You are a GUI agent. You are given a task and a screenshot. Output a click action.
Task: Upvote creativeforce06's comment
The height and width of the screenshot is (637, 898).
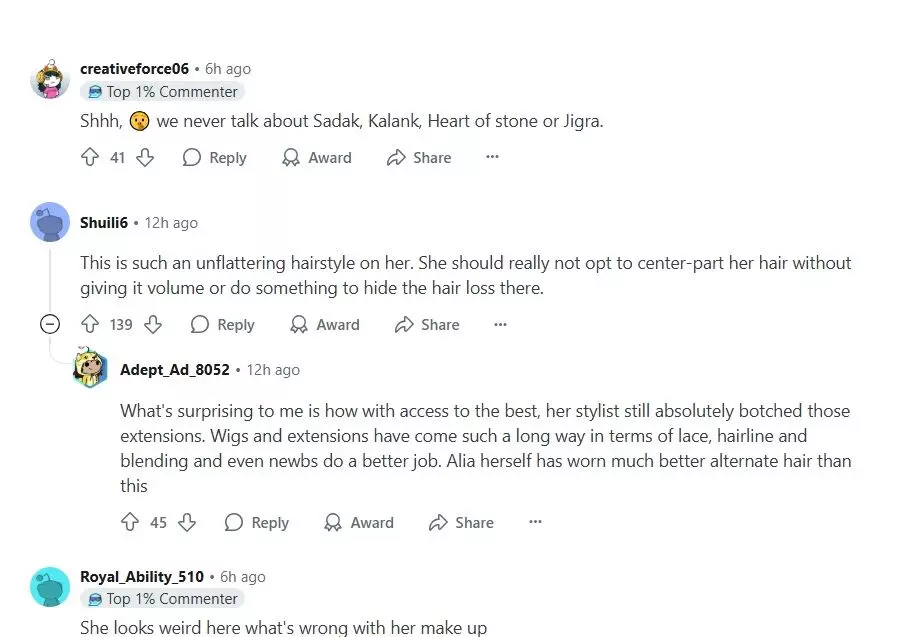coord(90,158)
